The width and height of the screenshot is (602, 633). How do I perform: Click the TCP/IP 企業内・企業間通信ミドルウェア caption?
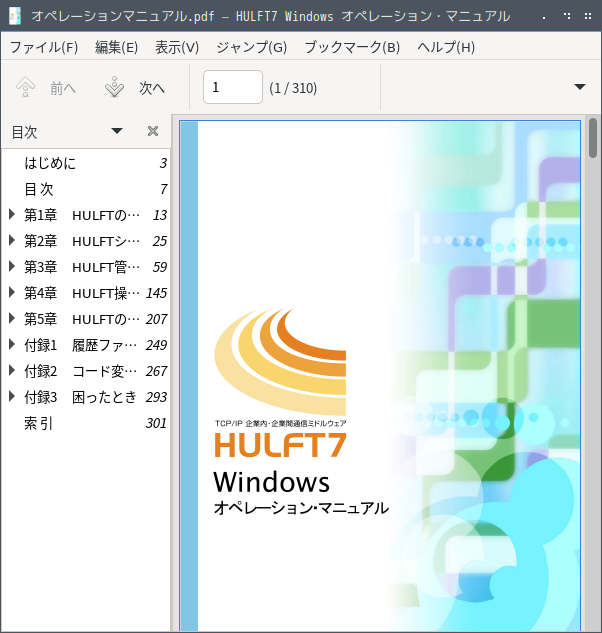[280, 423]
